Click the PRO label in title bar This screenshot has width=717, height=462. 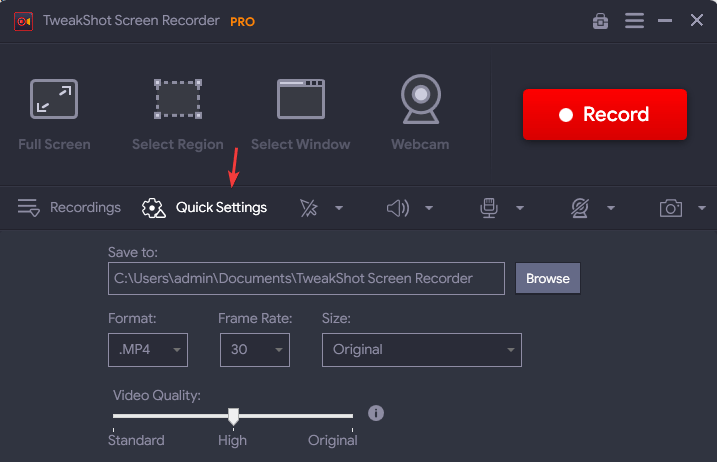click(242, 21)
